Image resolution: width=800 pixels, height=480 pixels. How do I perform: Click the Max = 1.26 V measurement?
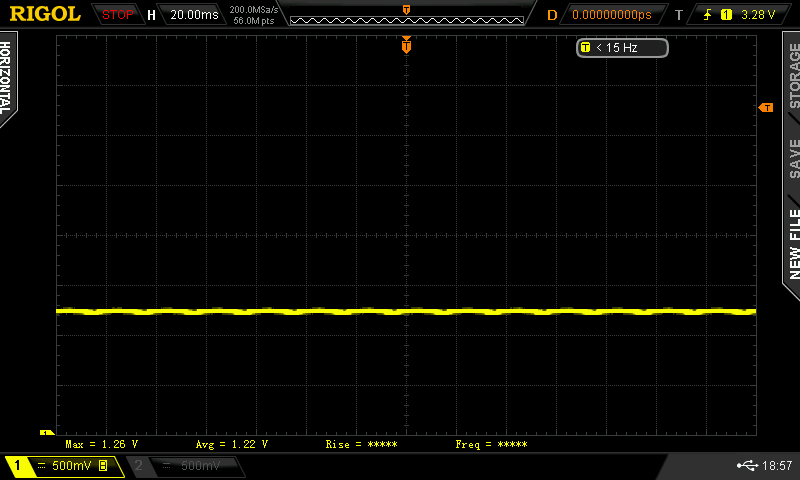102,444
